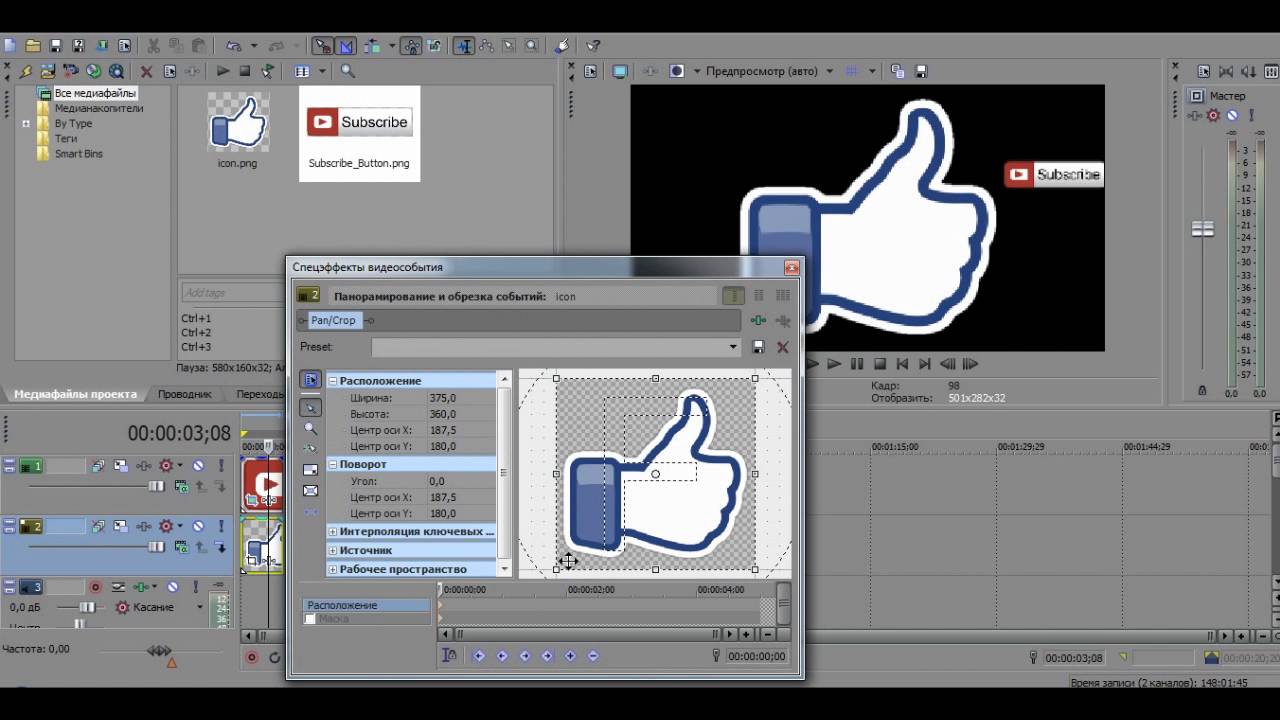1280x720 pixels.
Task: Click the media search magnifier icon
Action: click(347, 72)
